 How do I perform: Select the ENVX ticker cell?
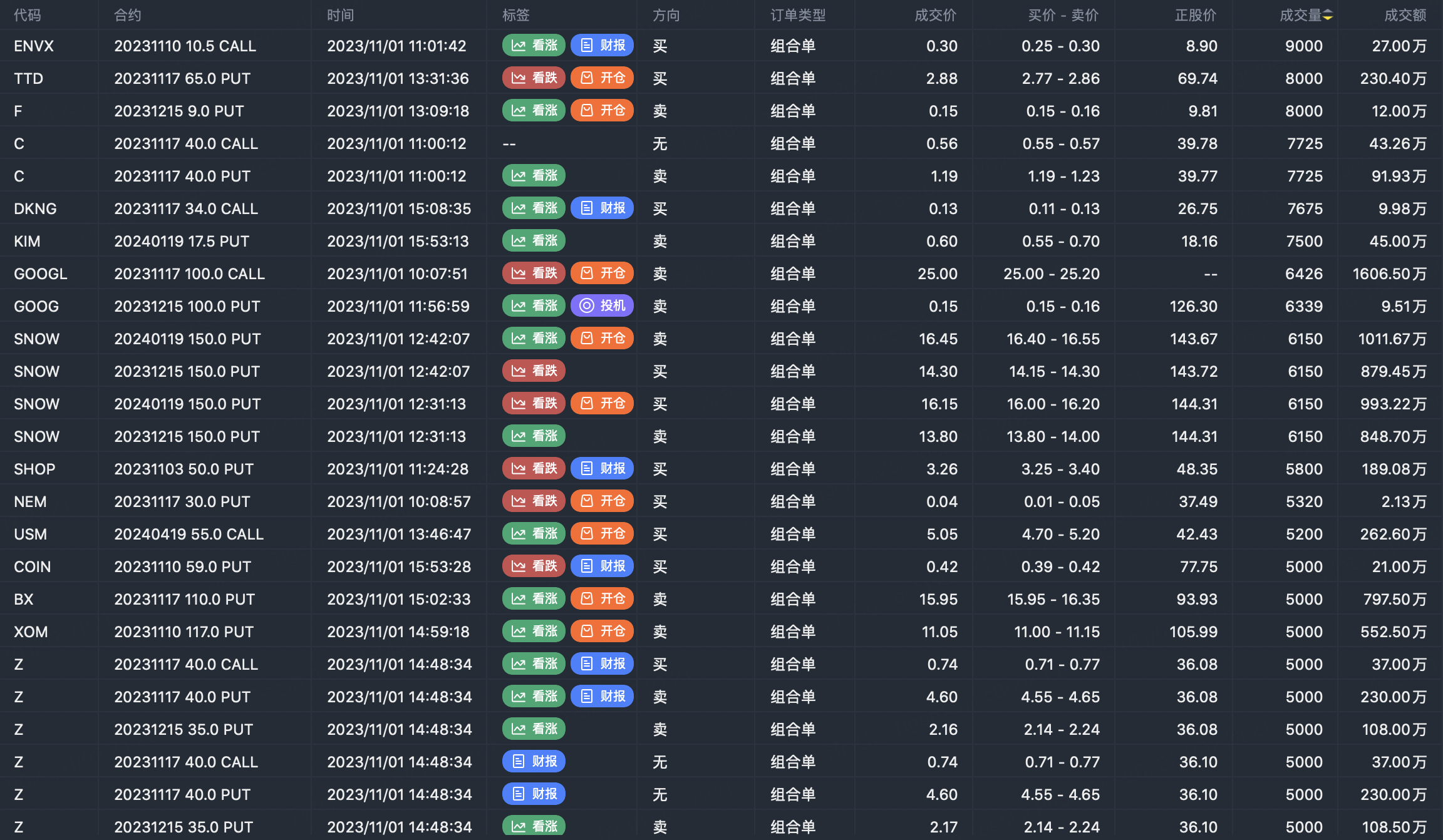(34, 46)
